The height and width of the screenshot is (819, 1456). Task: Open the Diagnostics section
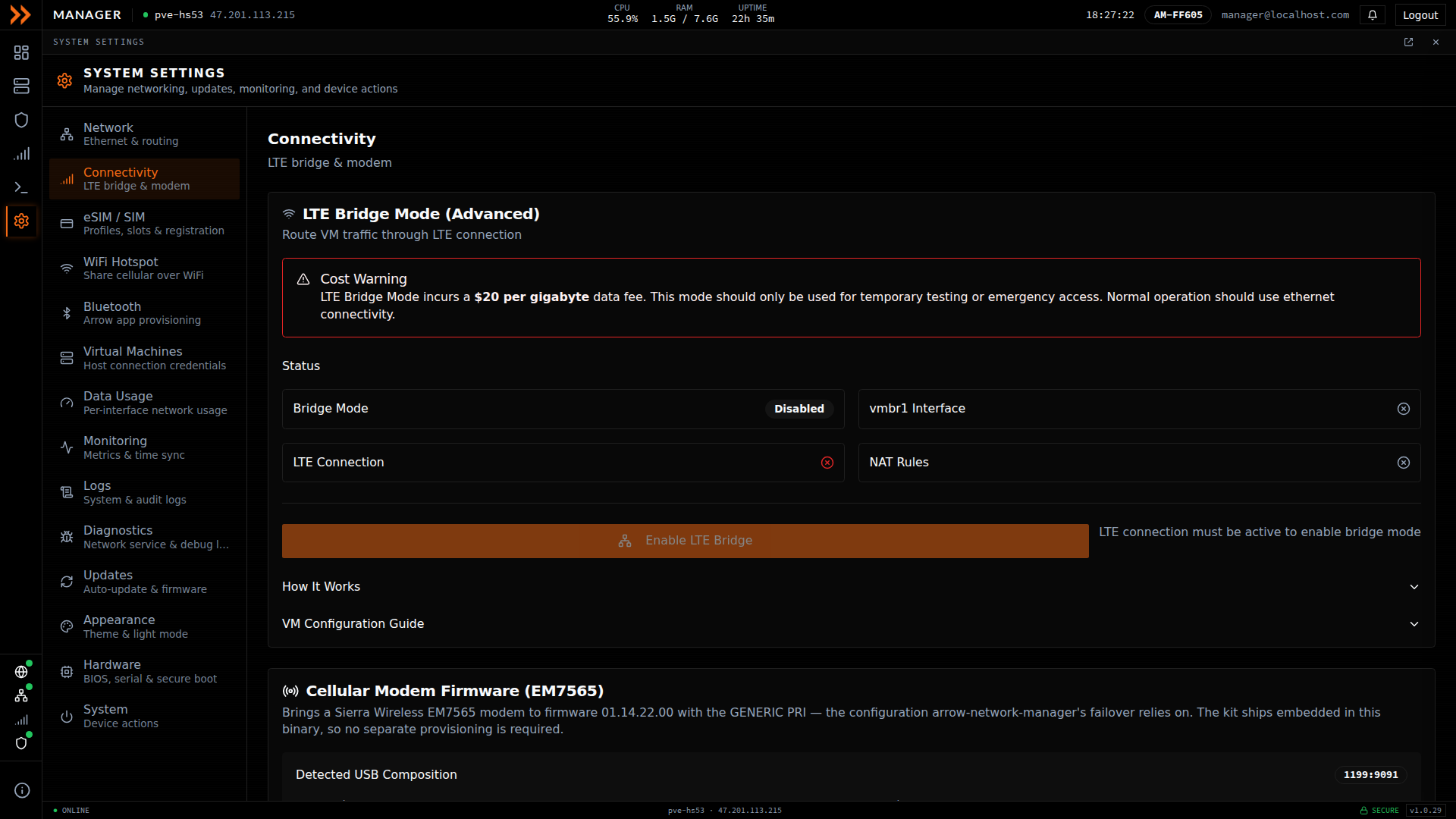coord(144,537)
